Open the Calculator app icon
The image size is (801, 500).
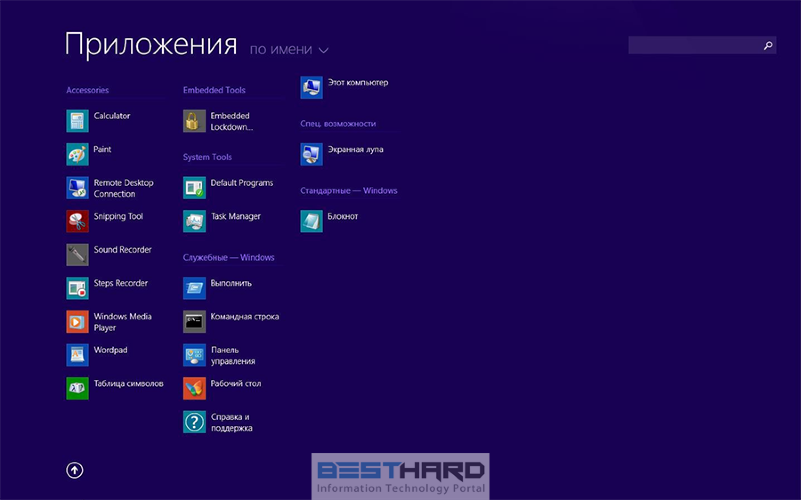[x=77, y=121]
